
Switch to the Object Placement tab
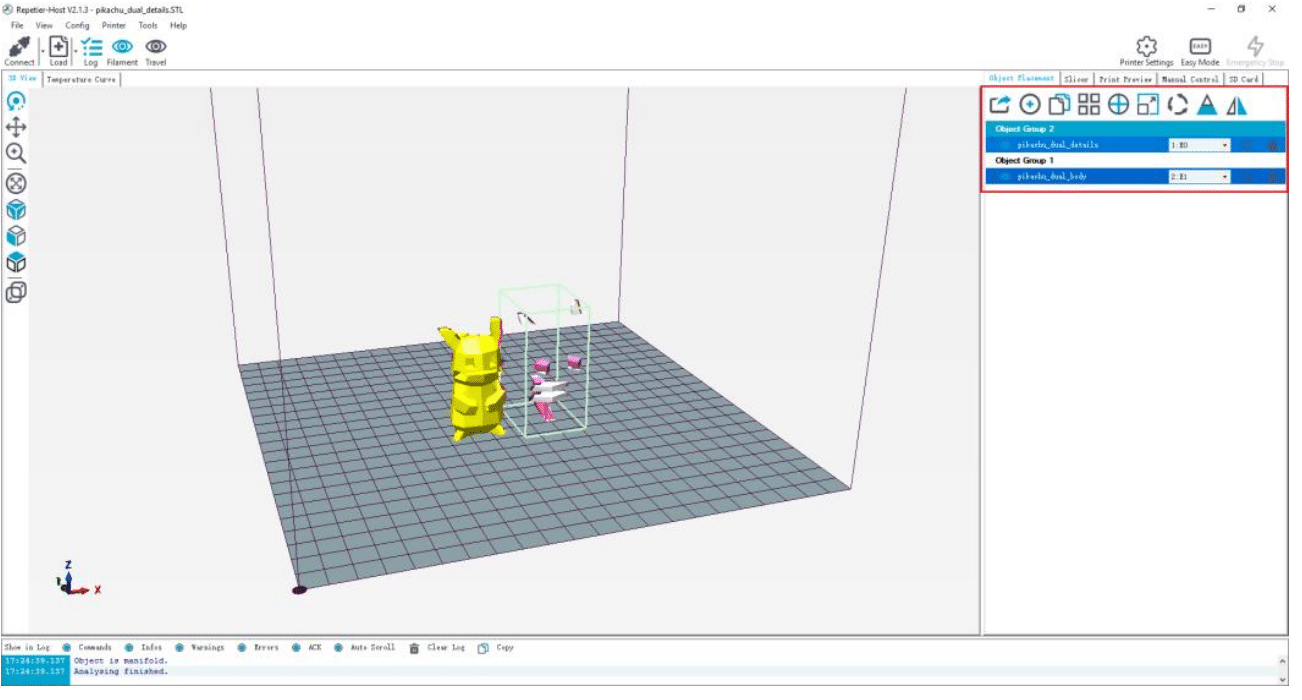[1021, 78]
